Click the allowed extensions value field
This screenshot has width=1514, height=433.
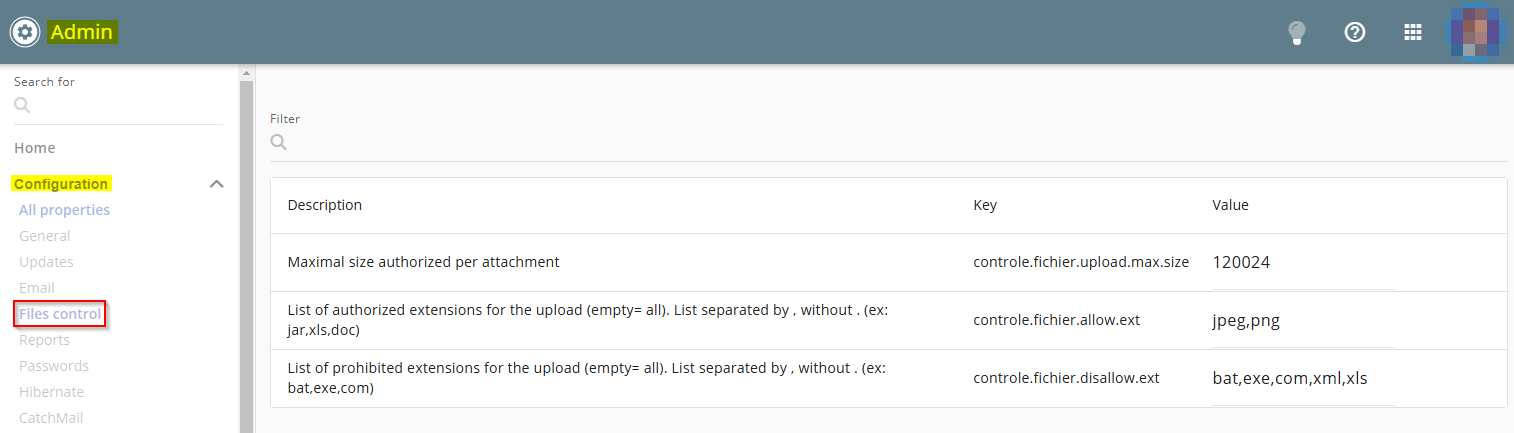click(x=1302, y=321)
